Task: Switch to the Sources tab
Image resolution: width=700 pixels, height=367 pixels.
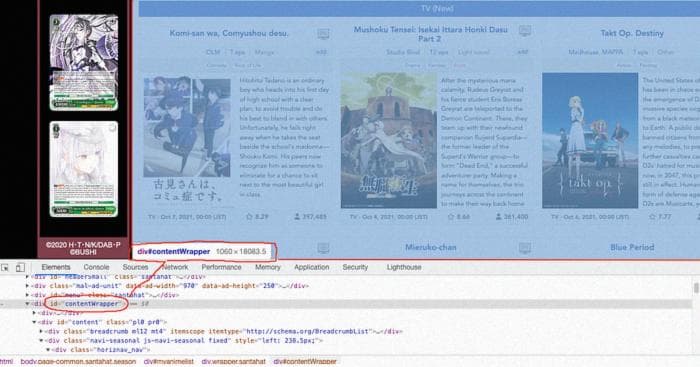Action: click(135, 267)
